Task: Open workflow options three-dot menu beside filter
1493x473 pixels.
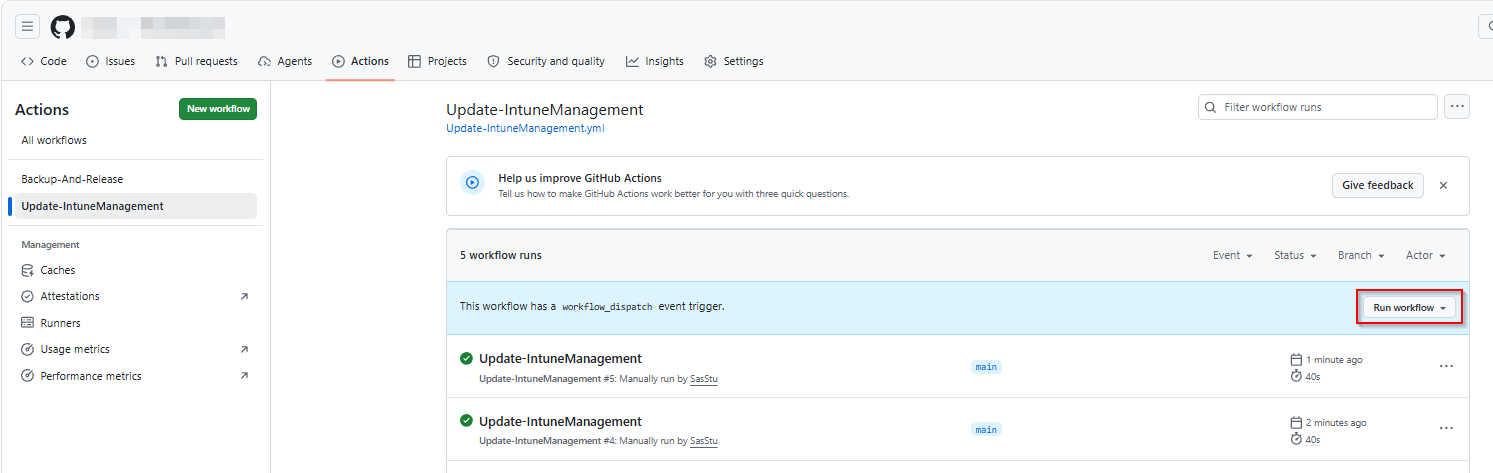Action: (1457, 107)
